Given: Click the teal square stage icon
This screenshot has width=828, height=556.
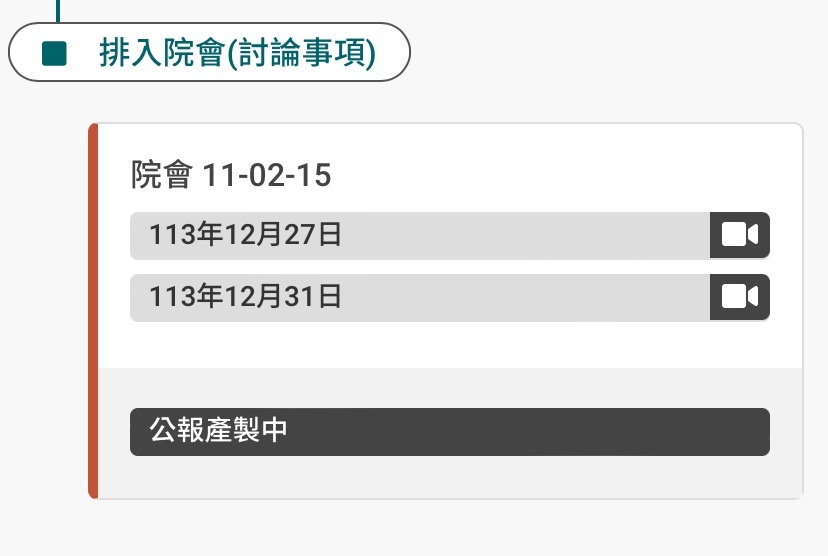Looking at the screenshot, I should tap(54, 53).
